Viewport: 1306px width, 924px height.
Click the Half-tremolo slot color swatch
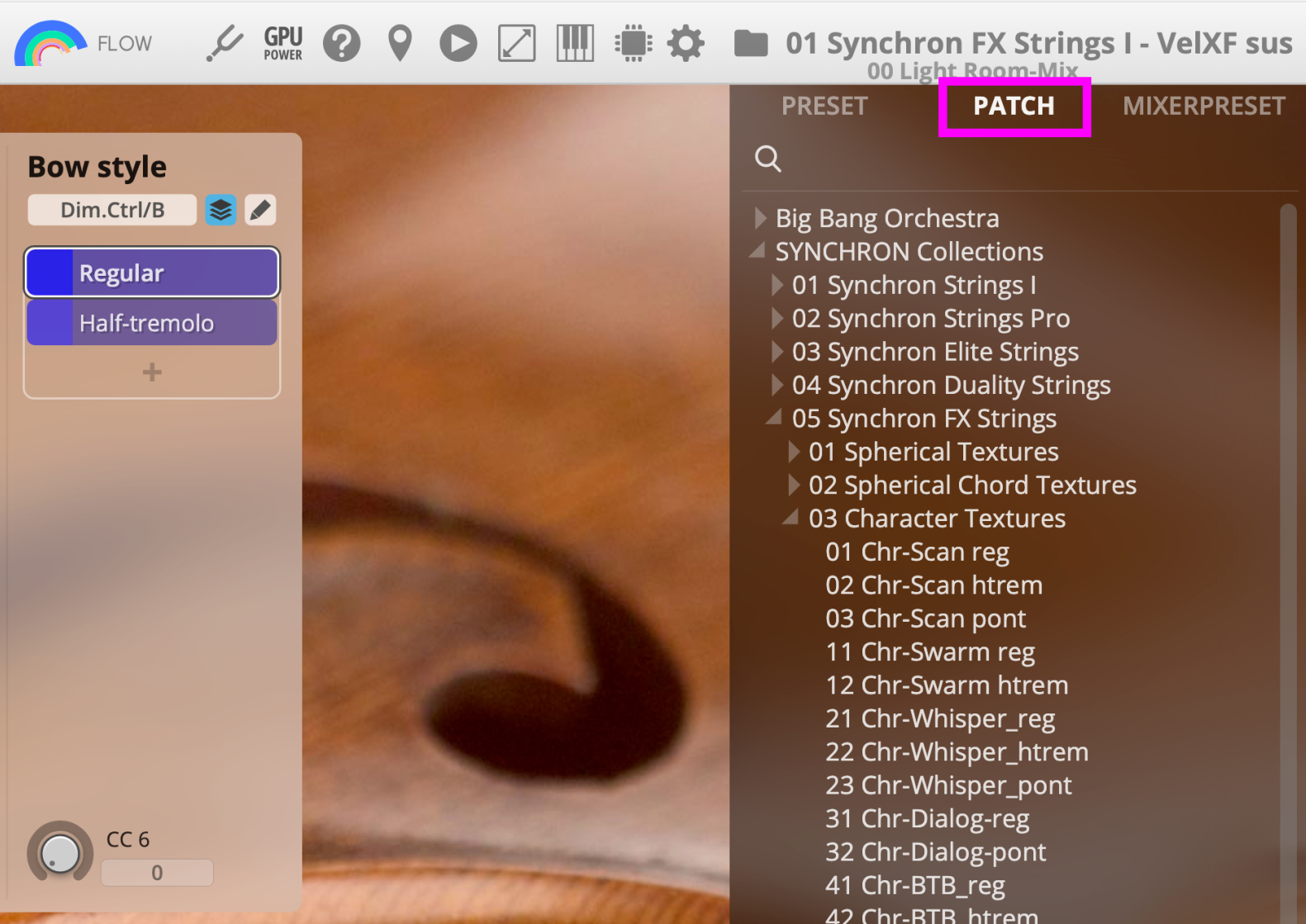click(x=50, y=322)
